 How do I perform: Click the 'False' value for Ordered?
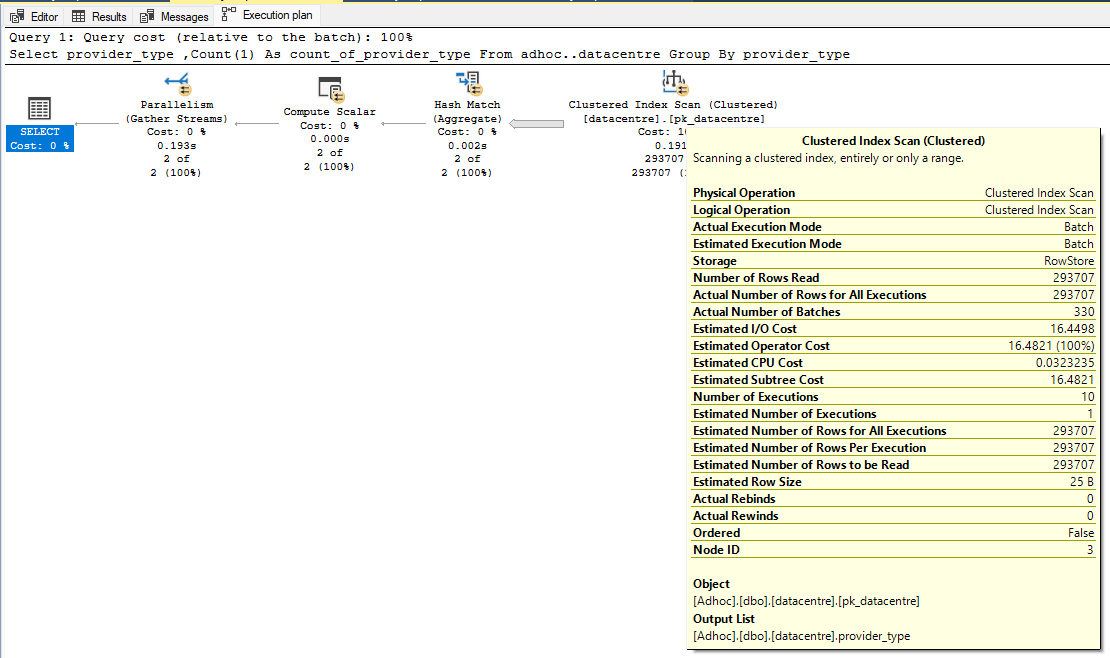1081,533
